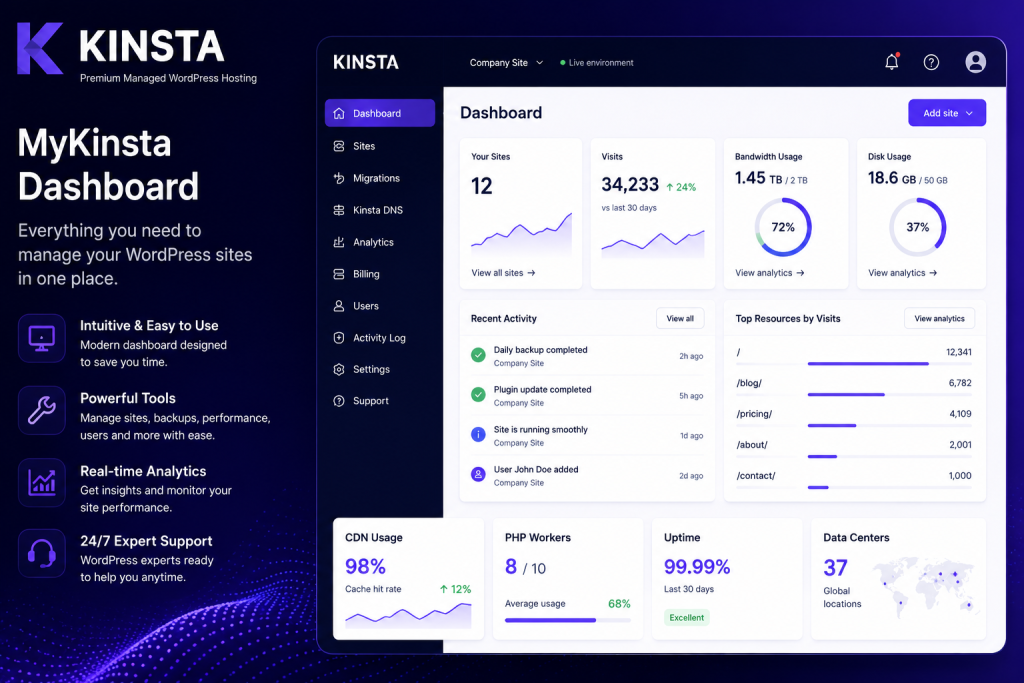Click the Migrations icon in sidebar
Screen dimensions: 1024x683
(338, 178)
